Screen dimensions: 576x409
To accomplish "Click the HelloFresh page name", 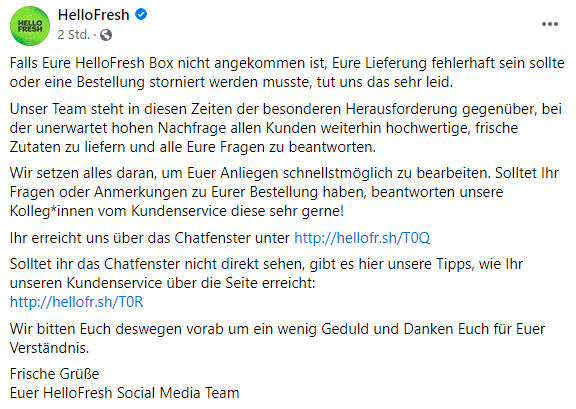I will (x=94, y=15).
